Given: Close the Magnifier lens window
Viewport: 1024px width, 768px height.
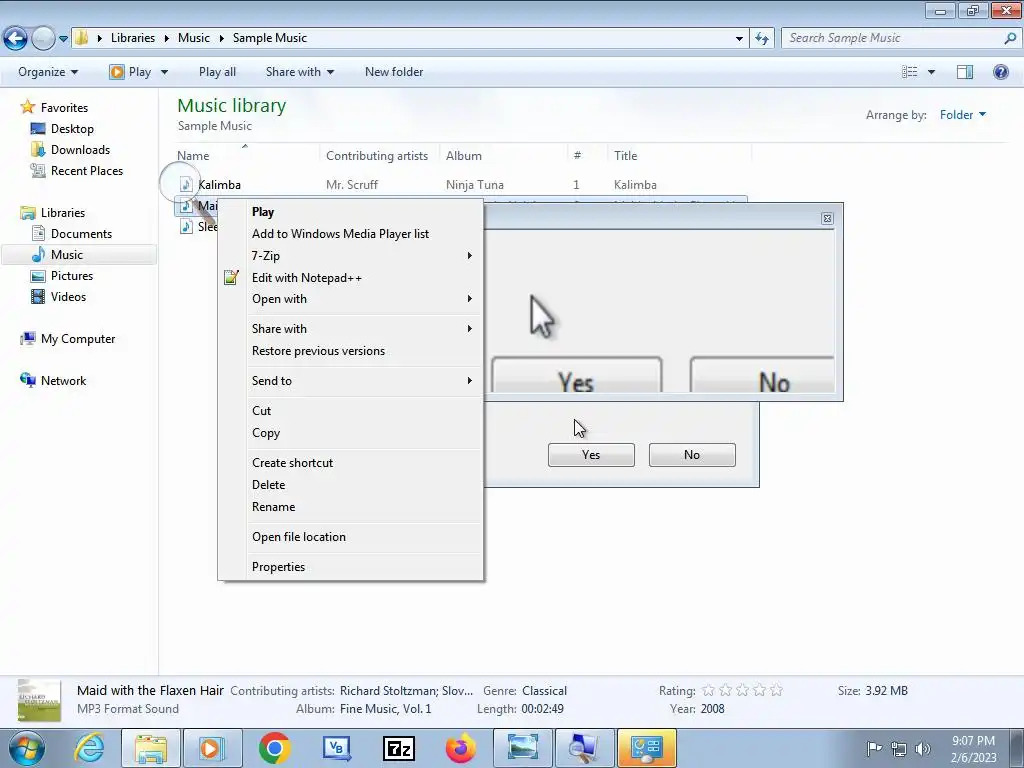Looking at the screenshot, I should (827, 219).
